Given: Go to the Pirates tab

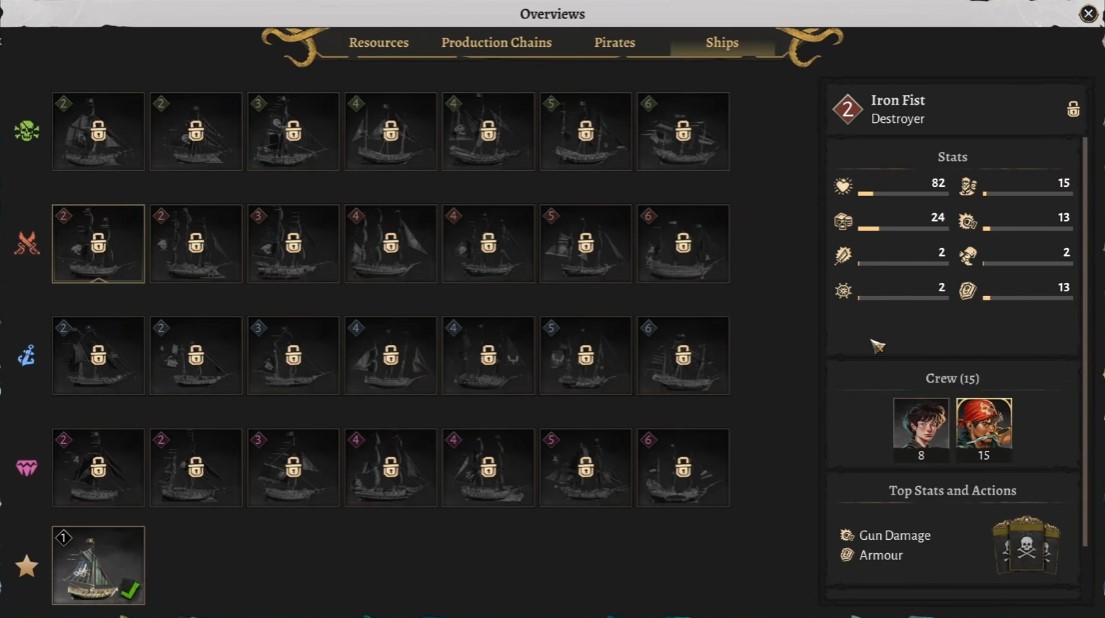Looking at the screenshot, I should click(x=615, y=42).
